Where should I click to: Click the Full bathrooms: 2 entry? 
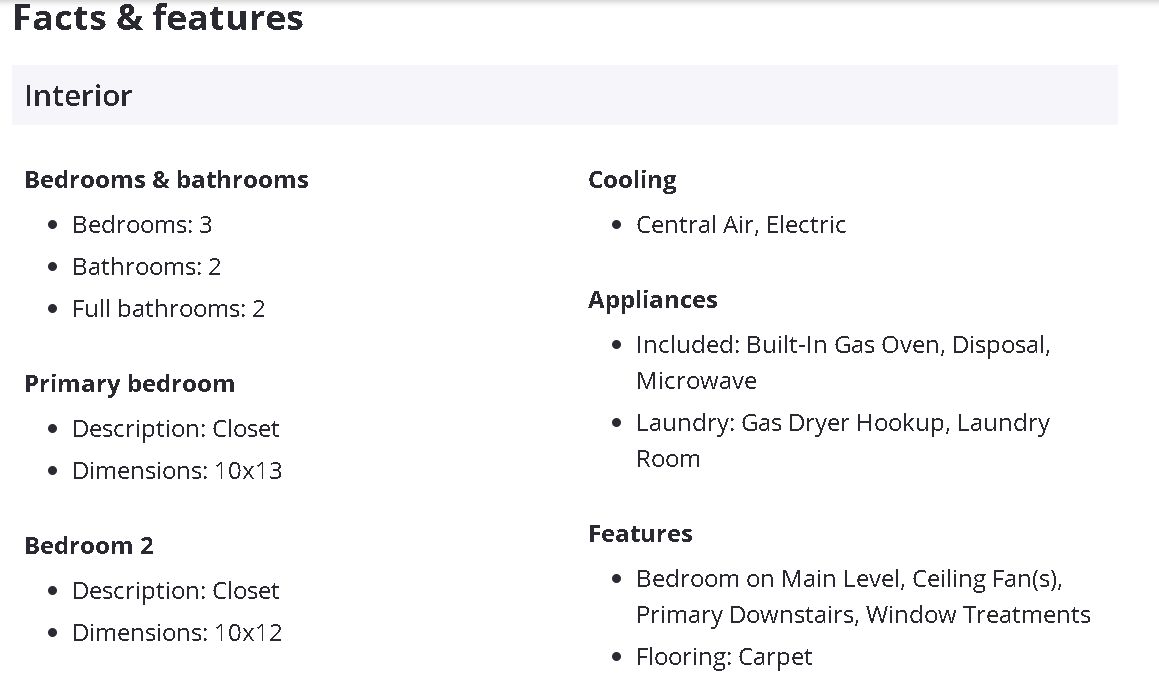pos(168,309)
